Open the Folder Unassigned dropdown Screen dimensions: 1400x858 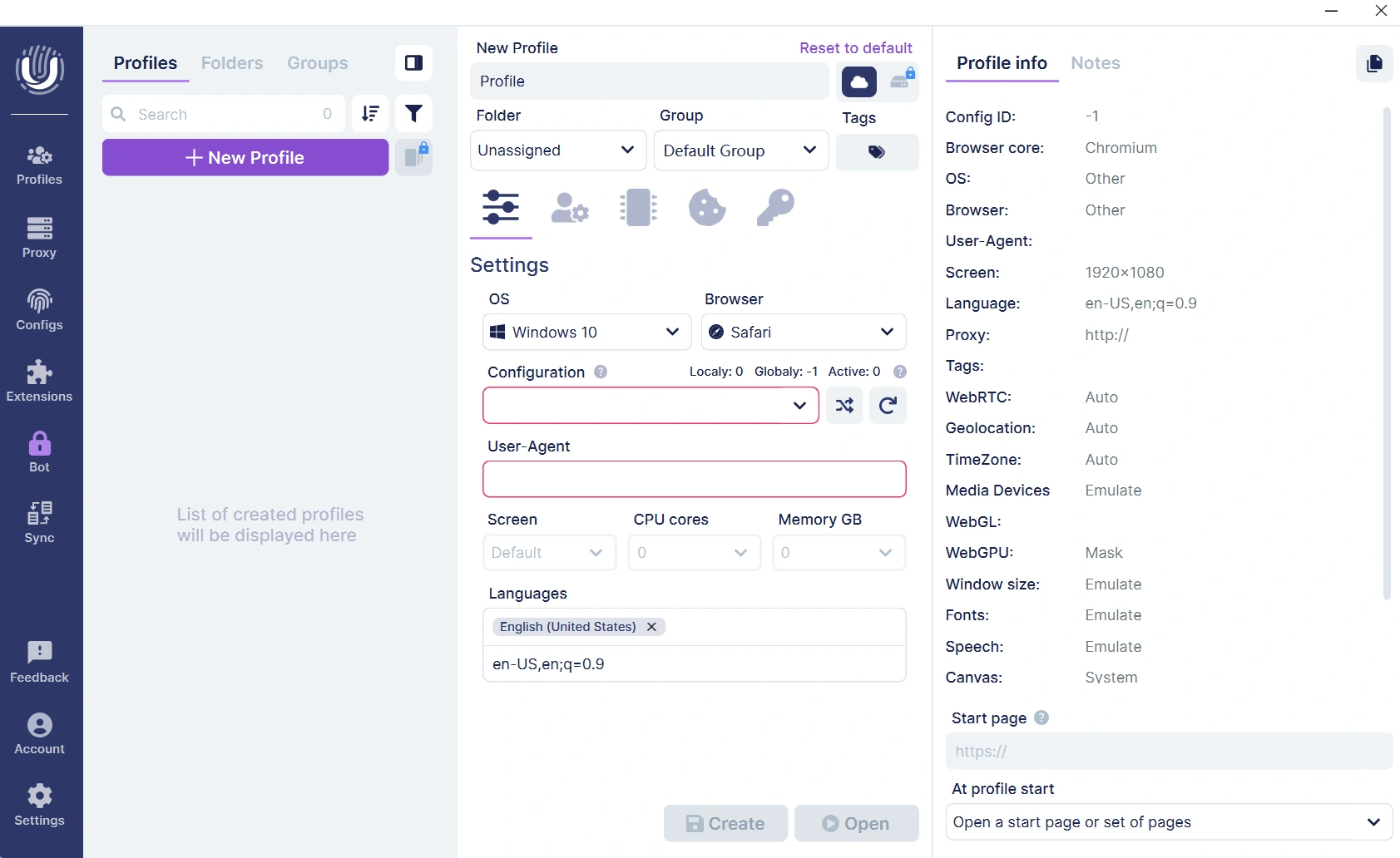click(x=558, y=150)
